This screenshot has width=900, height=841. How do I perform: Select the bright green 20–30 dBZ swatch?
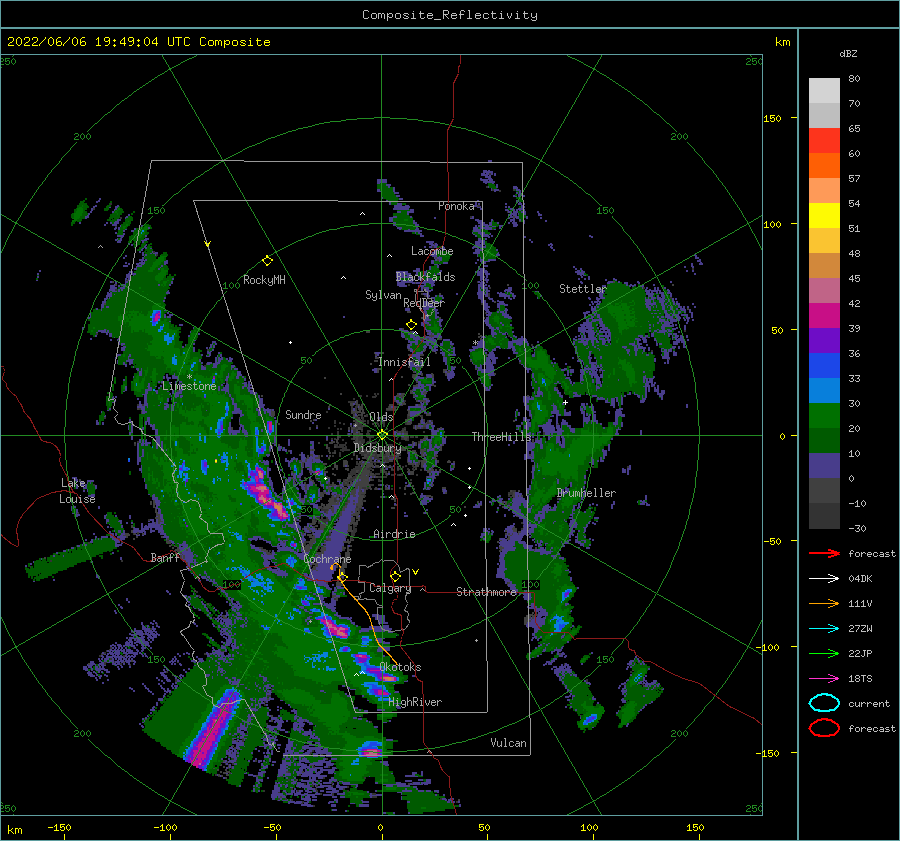click(x=824, y=416)
